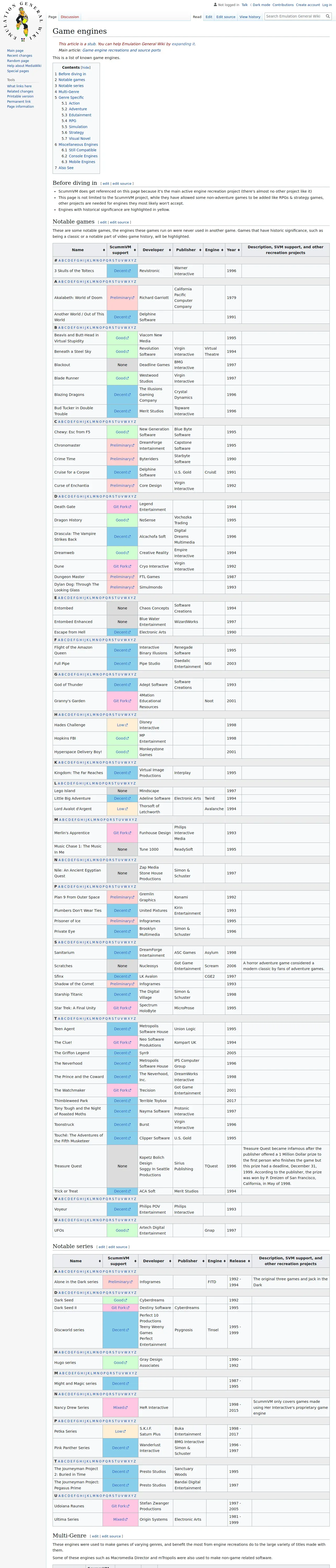Sort Notable games by Developer column
The height and width of the screenshot is (1568, 336).
coord(155,250)
